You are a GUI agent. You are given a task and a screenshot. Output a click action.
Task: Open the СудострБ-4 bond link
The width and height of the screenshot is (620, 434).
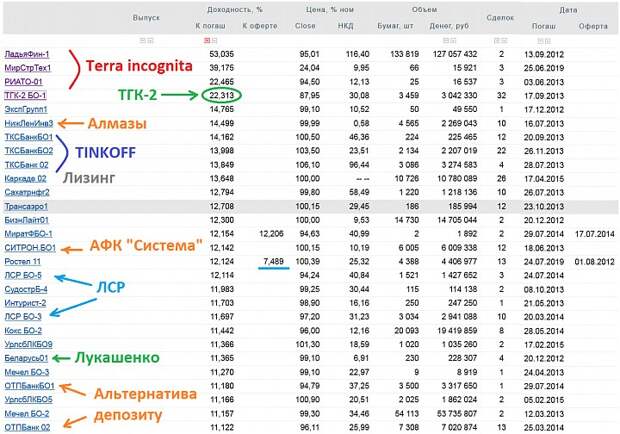coord(26,289)
